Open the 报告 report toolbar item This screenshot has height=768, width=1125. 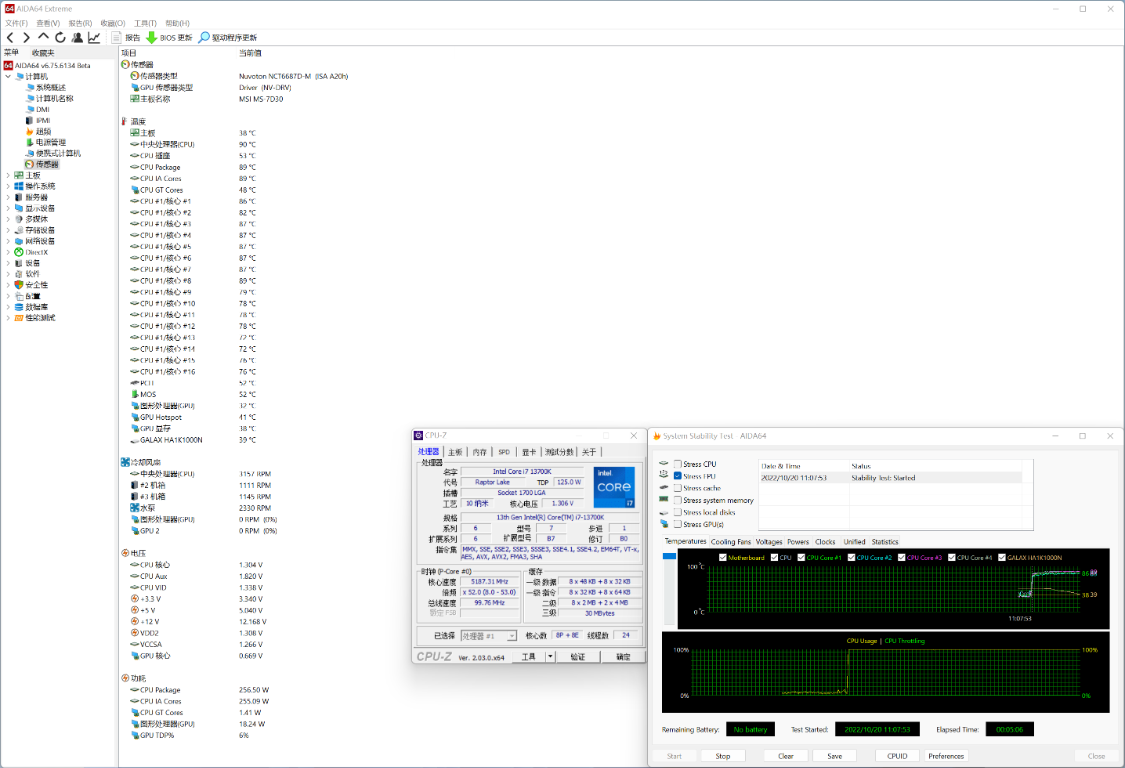pyautogui.click(x=126, y=37)
